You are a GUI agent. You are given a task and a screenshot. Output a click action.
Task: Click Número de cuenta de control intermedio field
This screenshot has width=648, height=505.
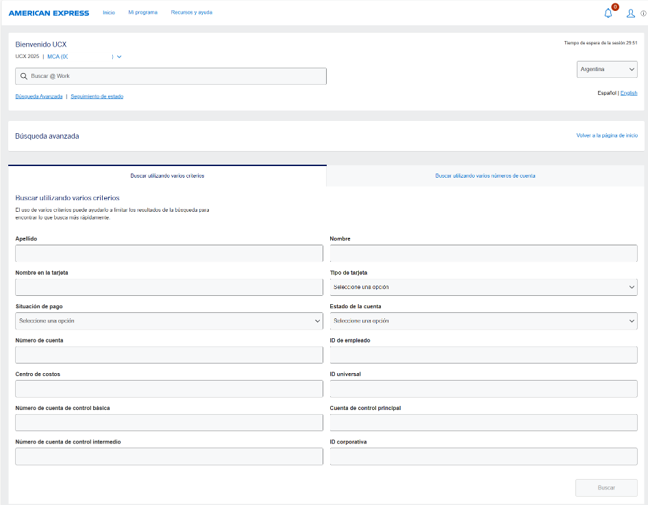tap(169, 456)
